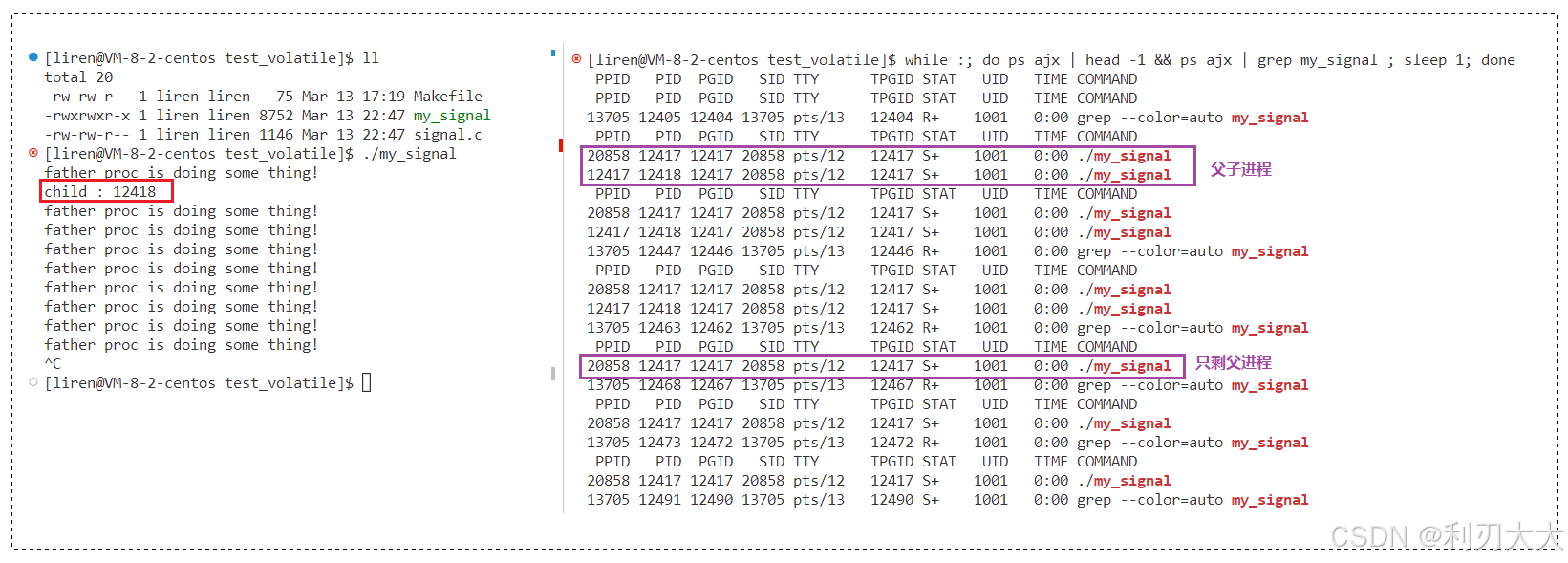Click the 1146 file size value
The height and width of the screenshot is (563, 1568).
276,135
